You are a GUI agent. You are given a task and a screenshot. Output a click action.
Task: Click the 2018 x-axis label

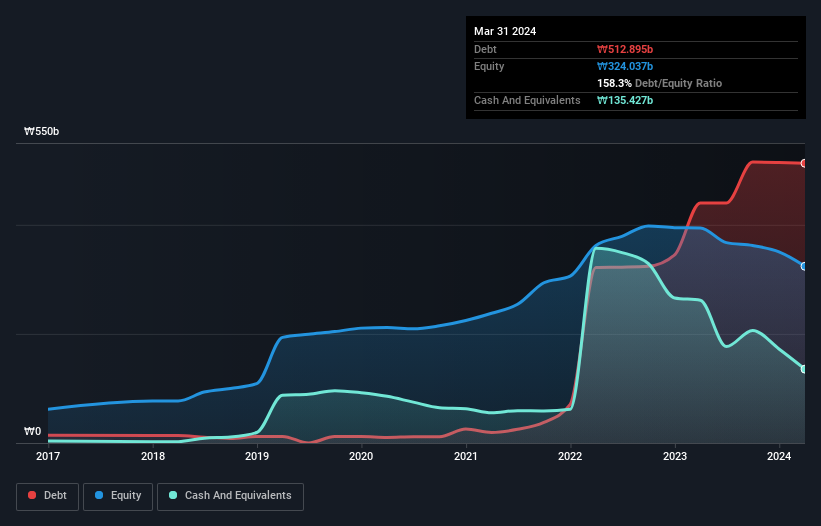(153, 456)
